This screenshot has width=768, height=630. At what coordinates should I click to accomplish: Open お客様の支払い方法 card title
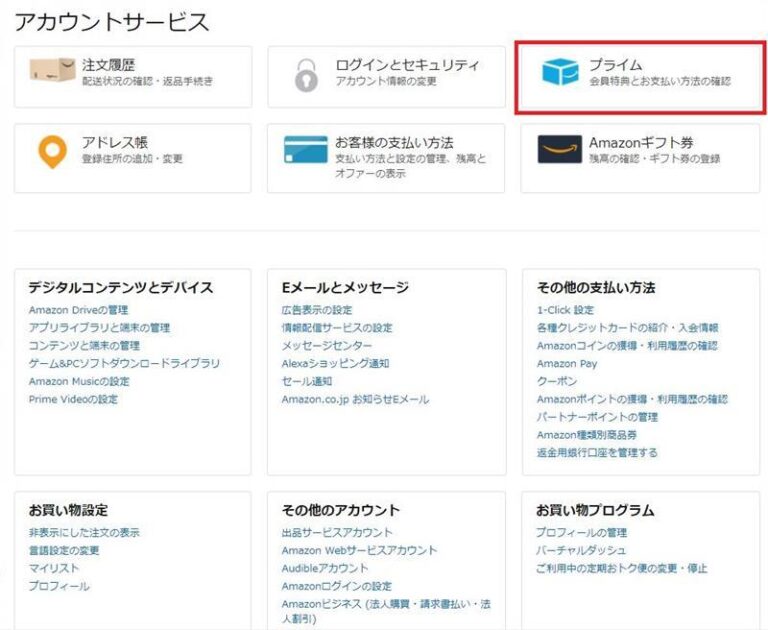click(394, 143)
